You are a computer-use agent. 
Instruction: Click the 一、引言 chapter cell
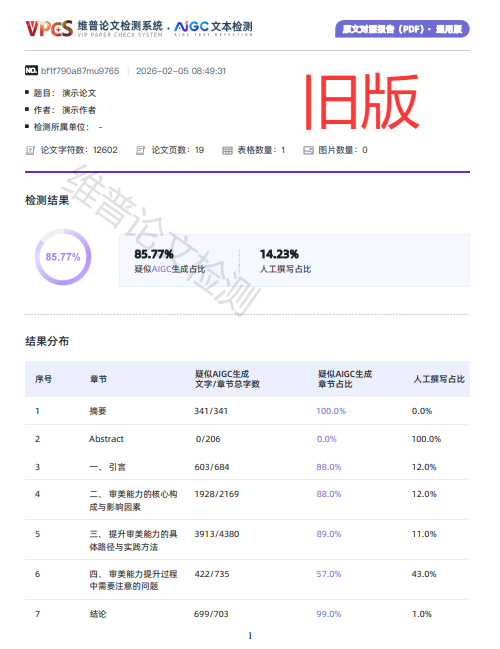[x=108, y=467]
